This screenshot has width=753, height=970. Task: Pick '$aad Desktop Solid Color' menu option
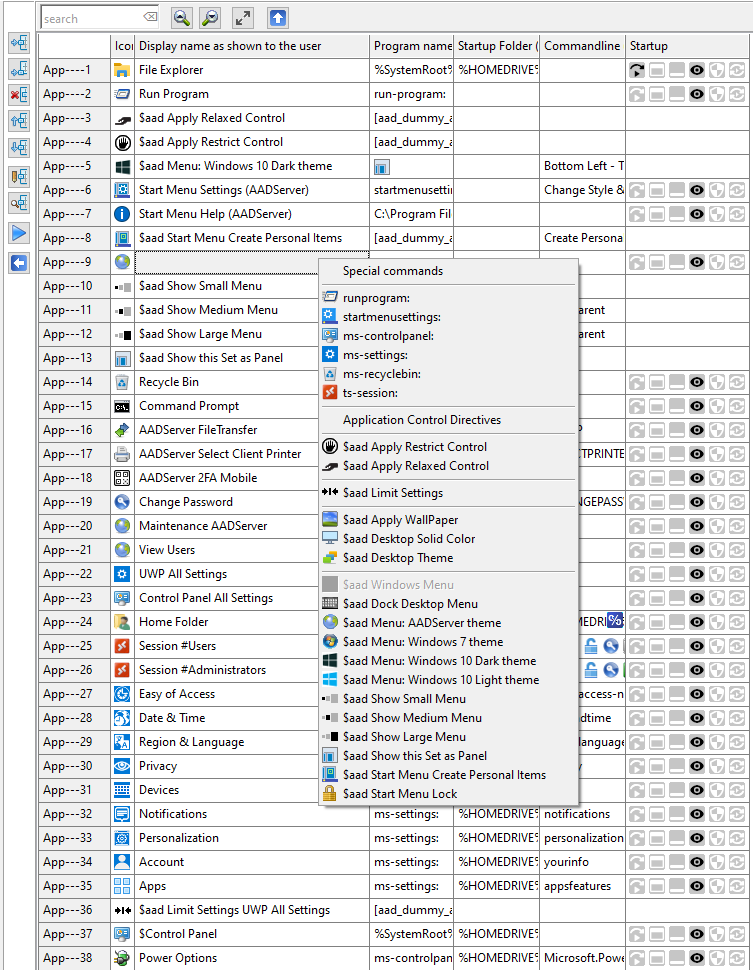[408, 539]
